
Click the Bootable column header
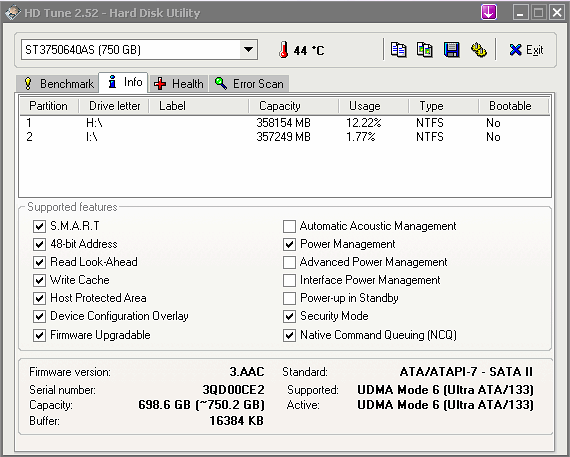click(513, 106)
